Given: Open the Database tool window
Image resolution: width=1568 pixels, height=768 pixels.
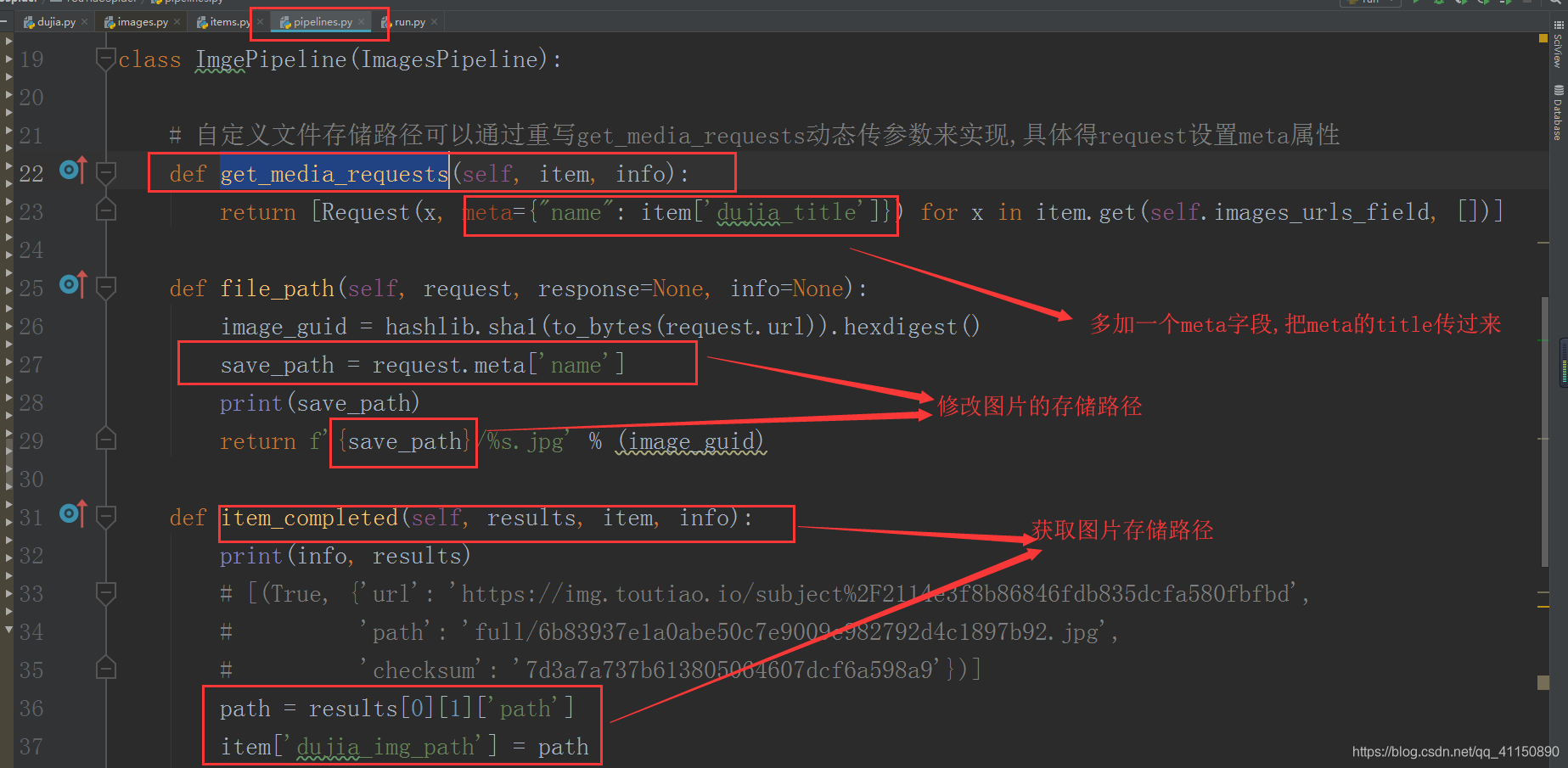Looking at the screenshot, I should [x=1558, y=112].
